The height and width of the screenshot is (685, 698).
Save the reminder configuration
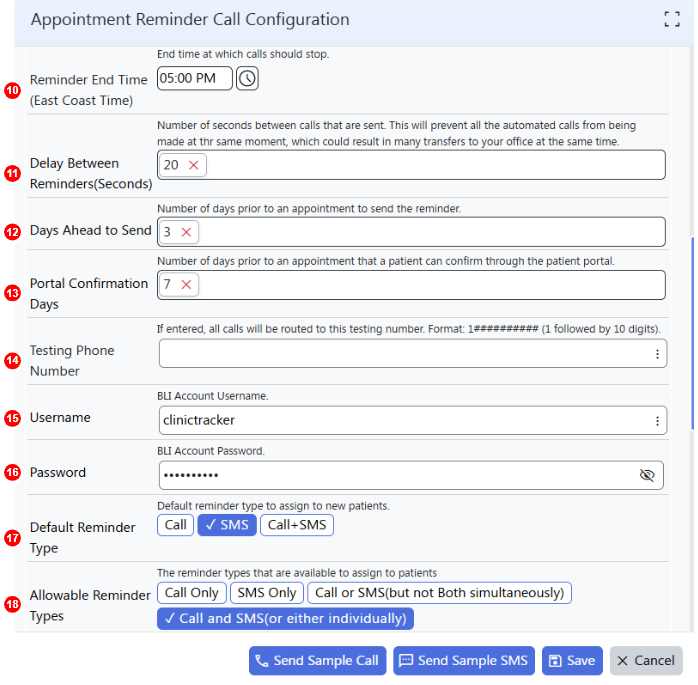pyautogui.click(x=572, y=661)
